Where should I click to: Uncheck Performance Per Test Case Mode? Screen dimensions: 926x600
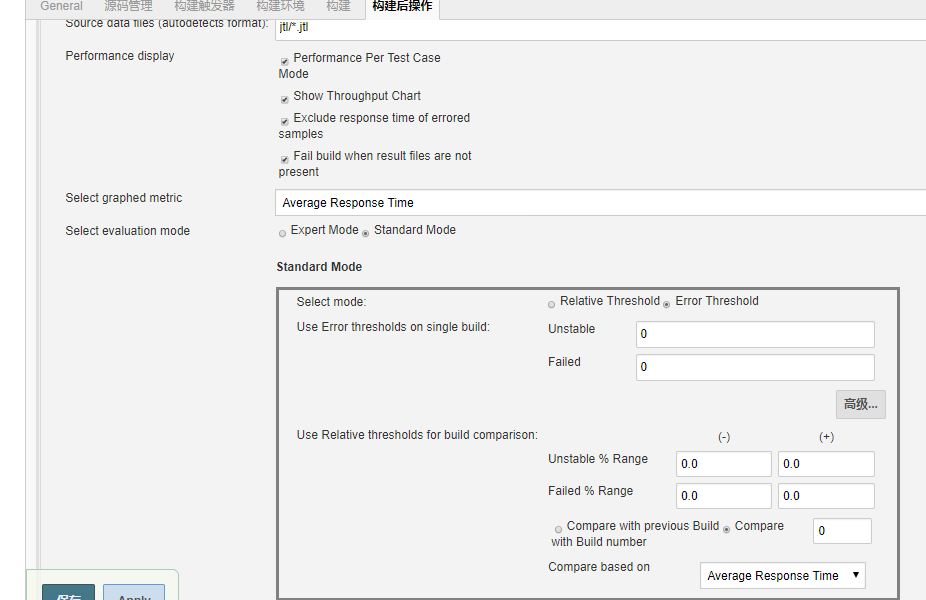pyautogui.click(x=284, y=60)
